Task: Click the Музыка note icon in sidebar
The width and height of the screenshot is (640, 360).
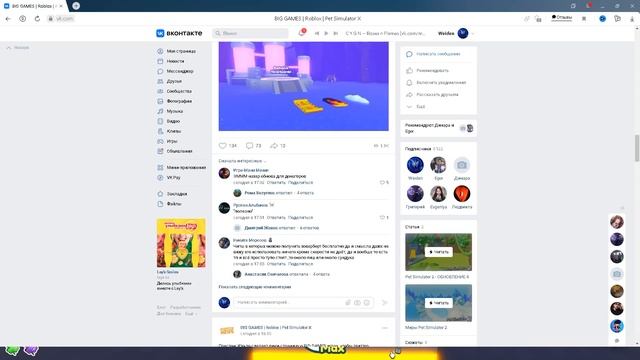Action: (160, 111)
